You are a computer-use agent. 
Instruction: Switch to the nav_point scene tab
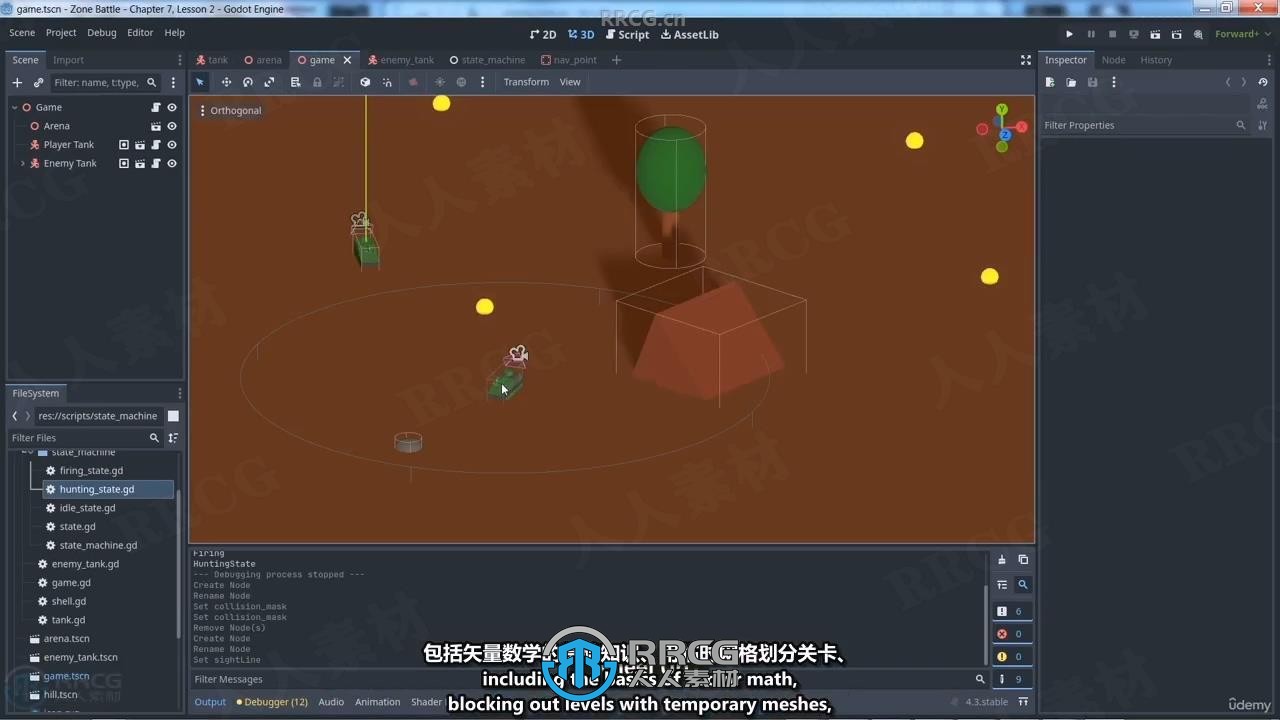[x=569, y=60]
